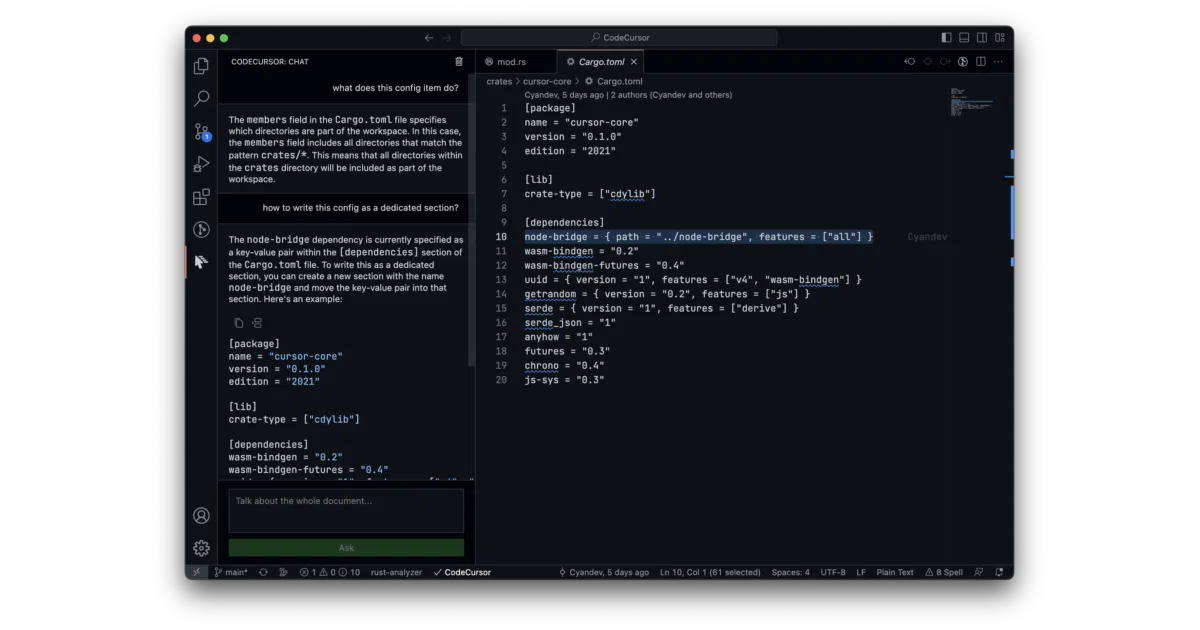
Task: Click the serde_json line in editor
Action: [x=570, y=323]
